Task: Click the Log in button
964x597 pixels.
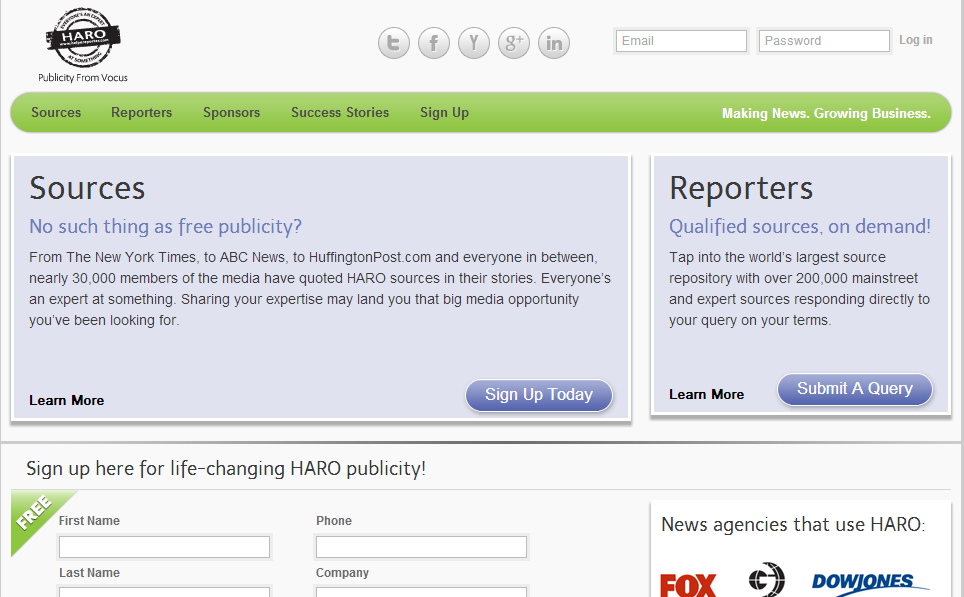Action: [915, 40]
